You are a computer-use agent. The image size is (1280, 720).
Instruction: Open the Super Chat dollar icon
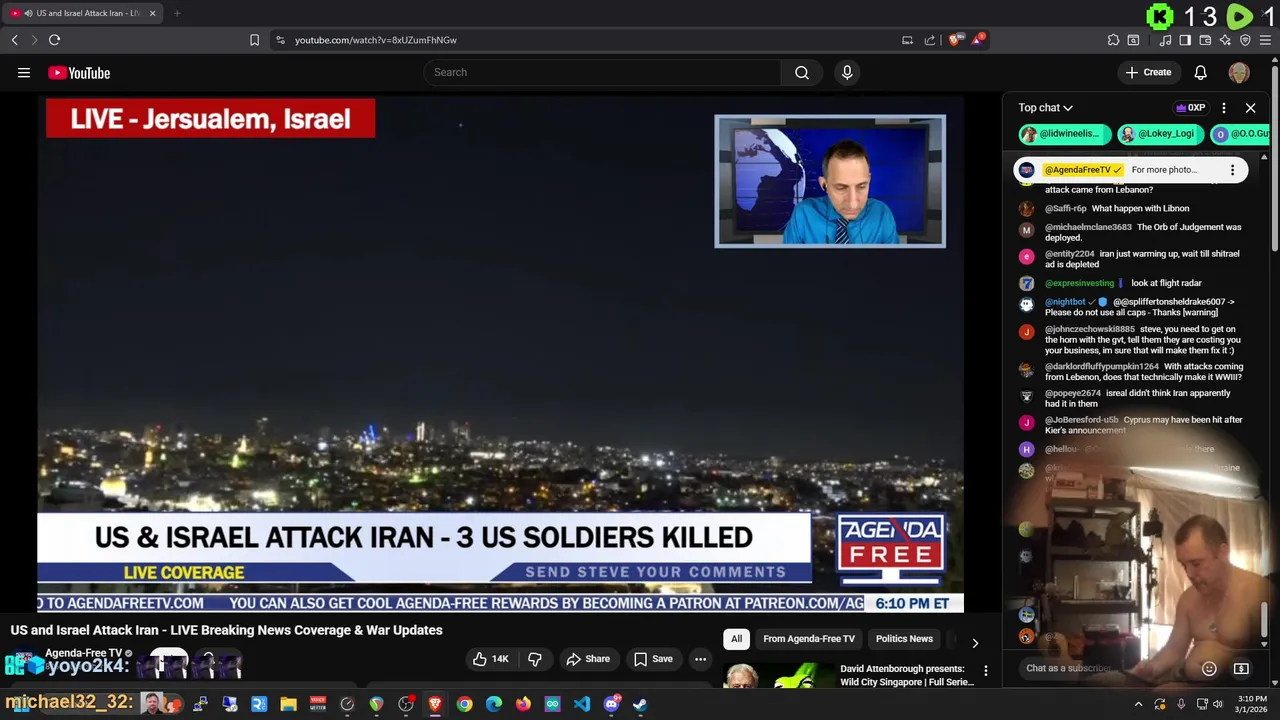(x=1242, y=668)
